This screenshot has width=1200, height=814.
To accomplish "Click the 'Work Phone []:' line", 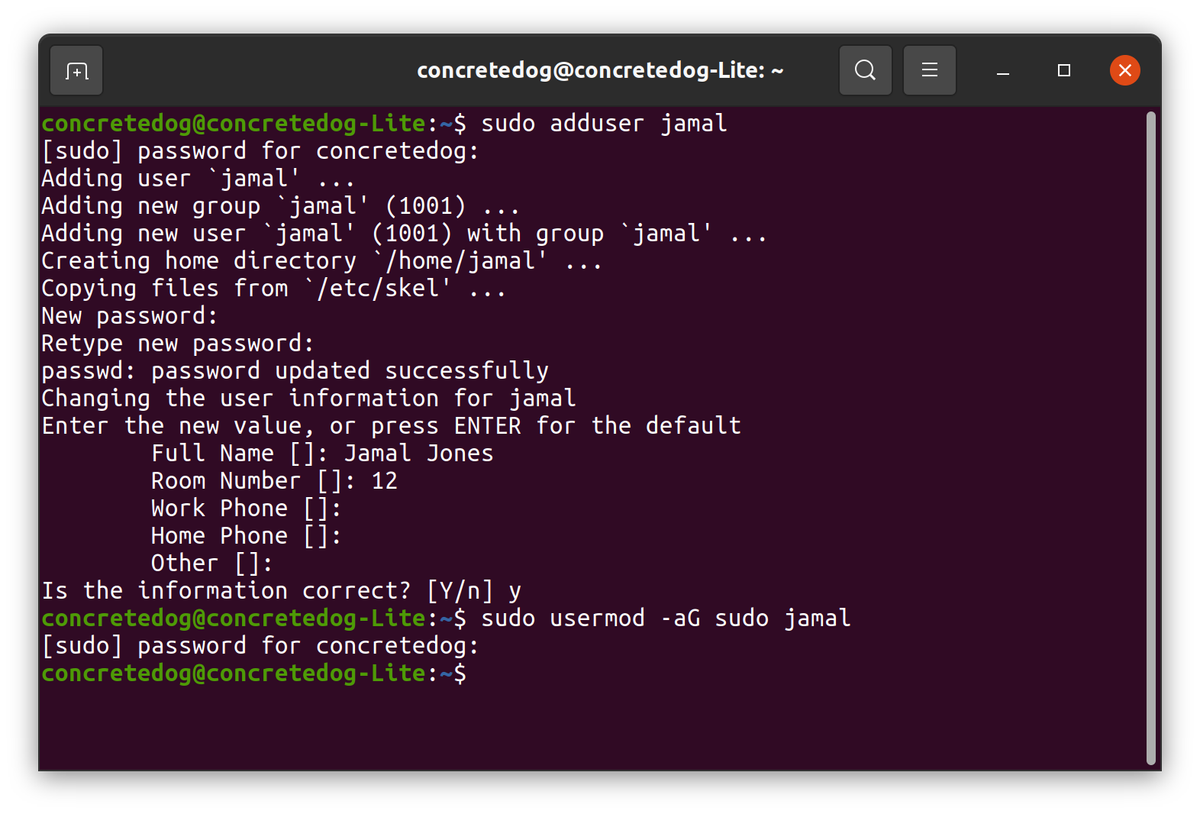I will 246,508.
